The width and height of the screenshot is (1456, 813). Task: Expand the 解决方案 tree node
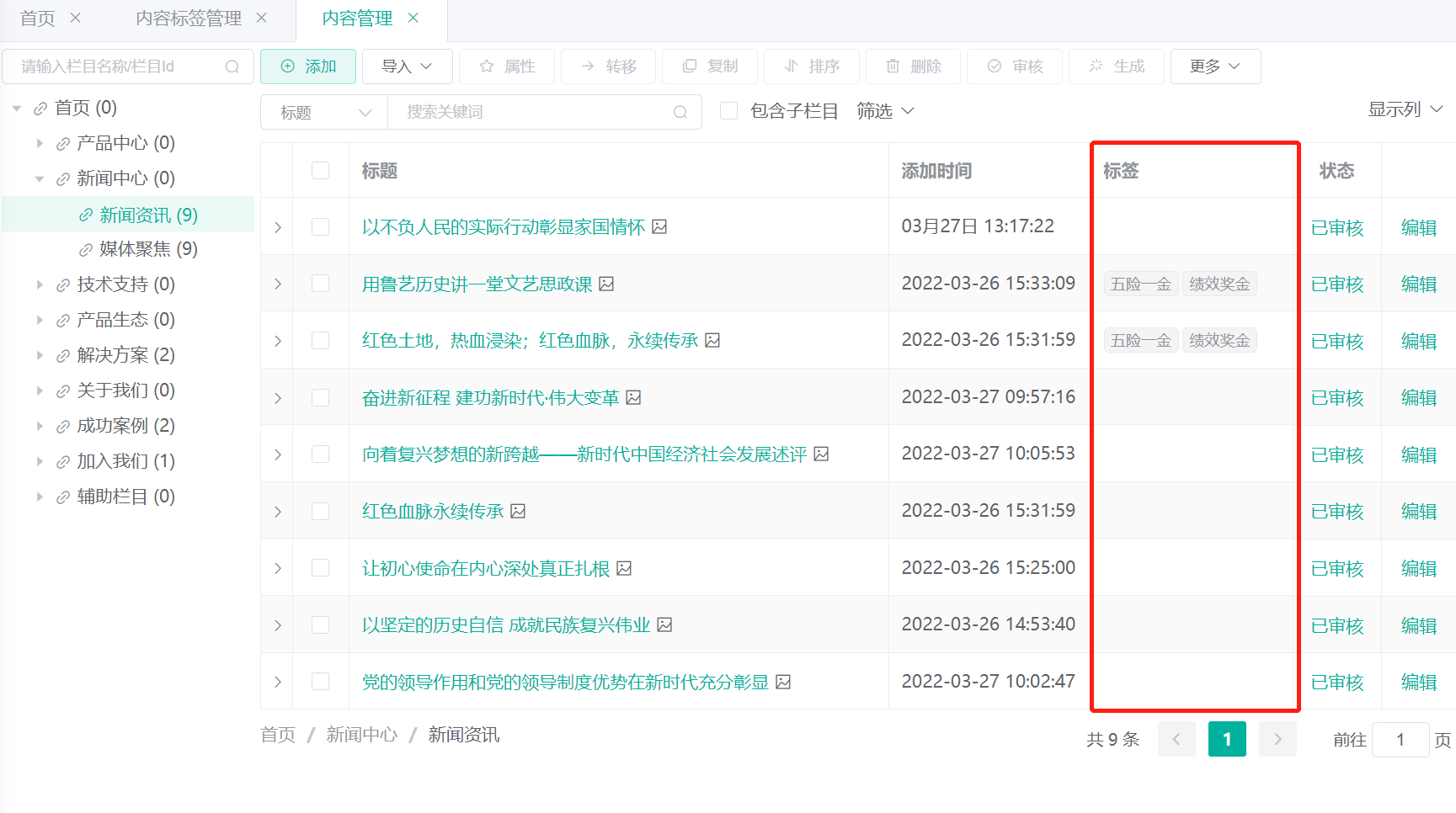coord(40,355)
